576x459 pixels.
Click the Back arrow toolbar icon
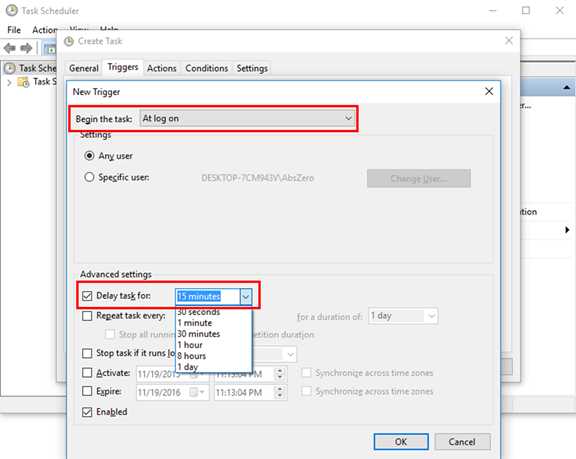[10, 48]
